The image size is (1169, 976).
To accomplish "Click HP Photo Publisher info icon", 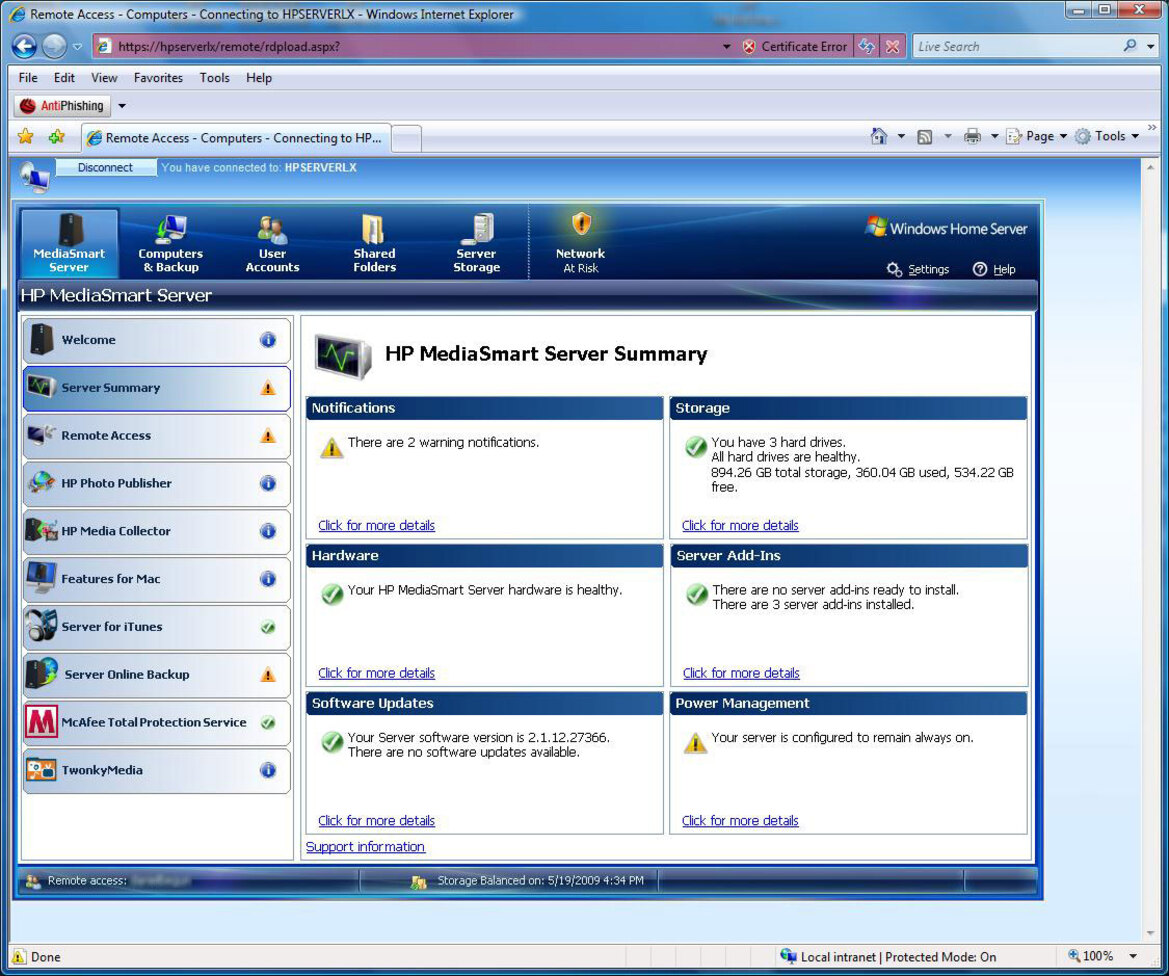I will (x=268, y=483).
